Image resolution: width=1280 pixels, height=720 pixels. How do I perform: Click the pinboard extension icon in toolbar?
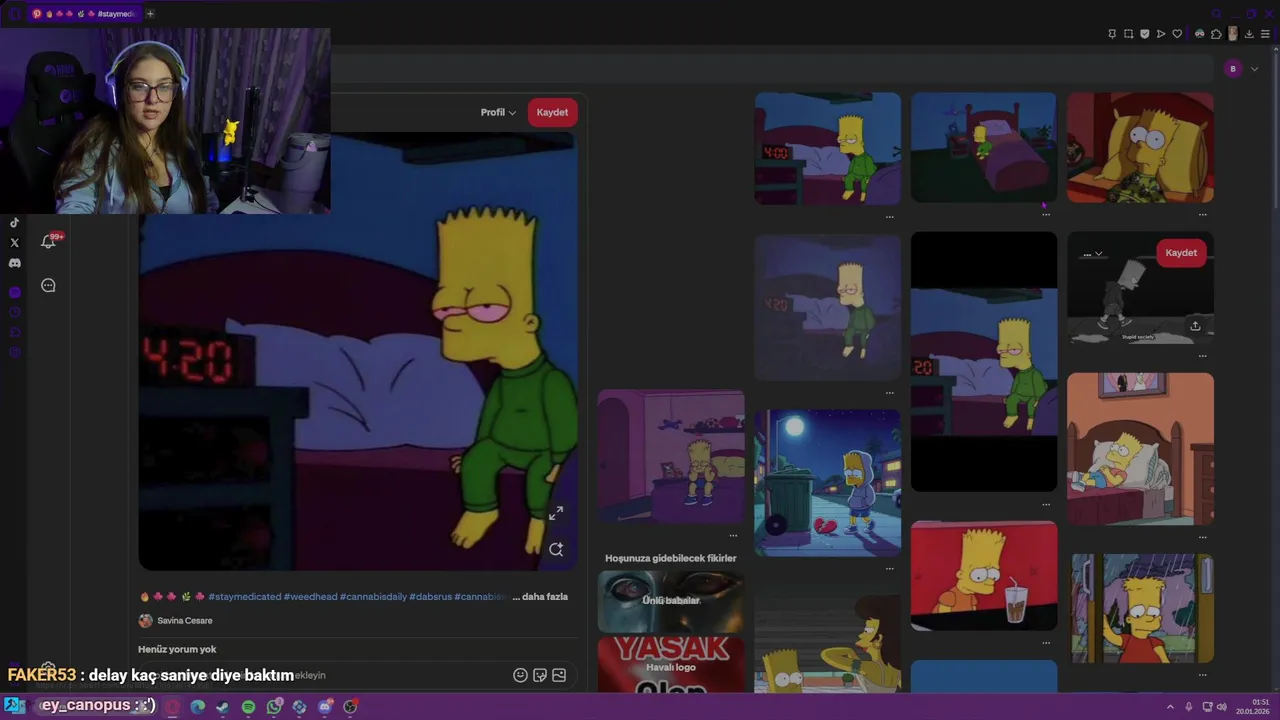(1112, 34)
